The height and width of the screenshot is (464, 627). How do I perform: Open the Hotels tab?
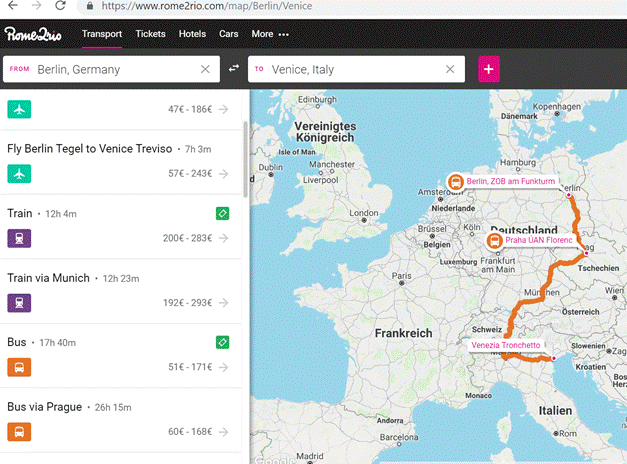pos(192,34)
